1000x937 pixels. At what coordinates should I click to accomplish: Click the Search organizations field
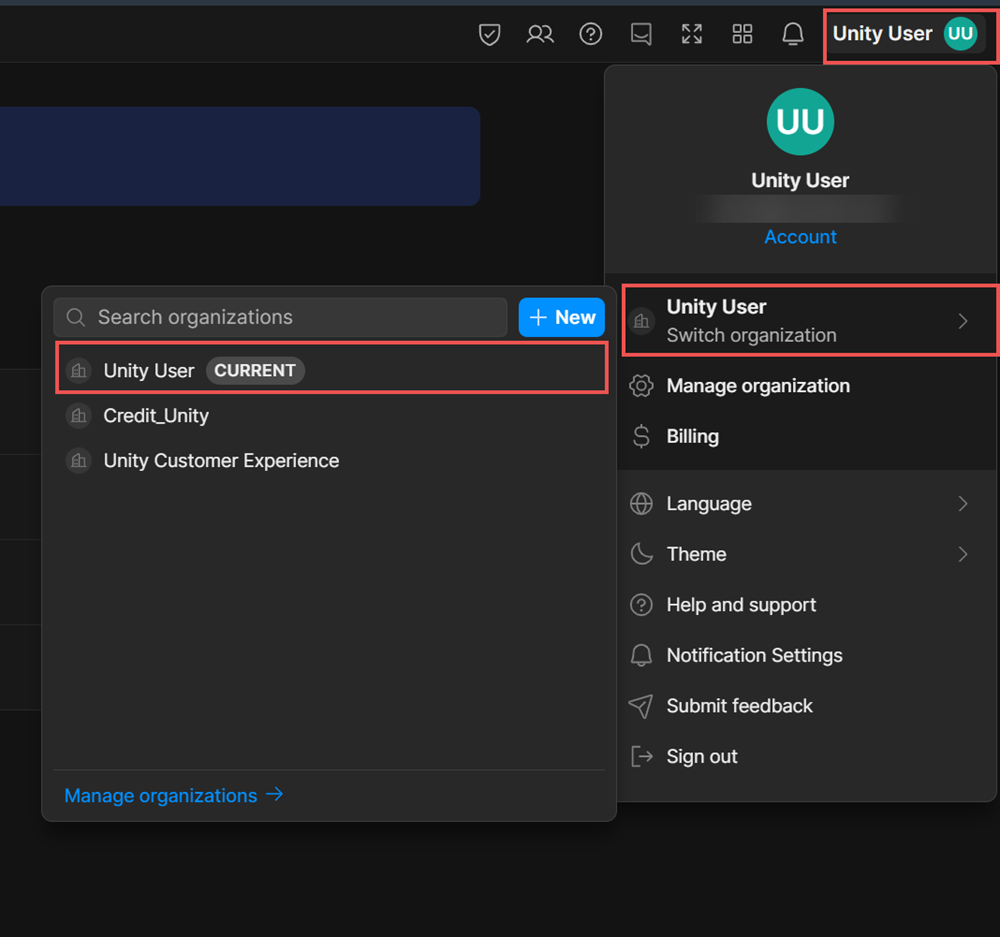[290, 317]
